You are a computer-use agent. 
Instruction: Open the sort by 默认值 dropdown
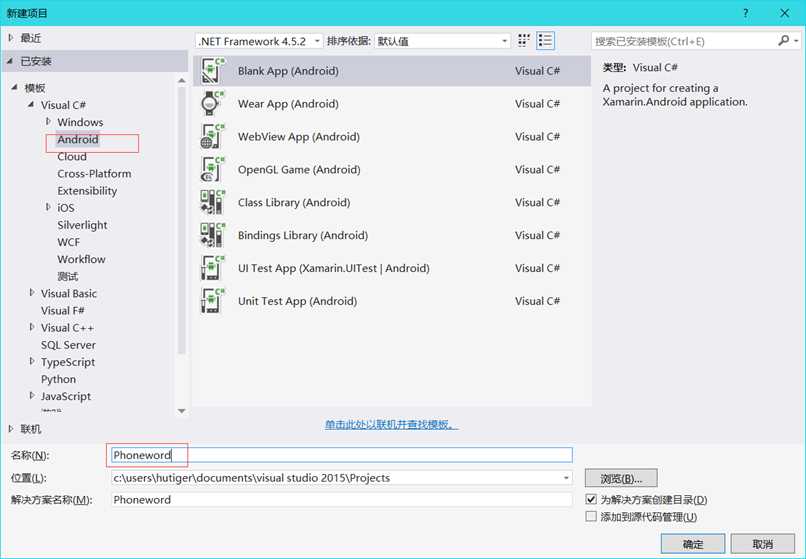[442, 41]
